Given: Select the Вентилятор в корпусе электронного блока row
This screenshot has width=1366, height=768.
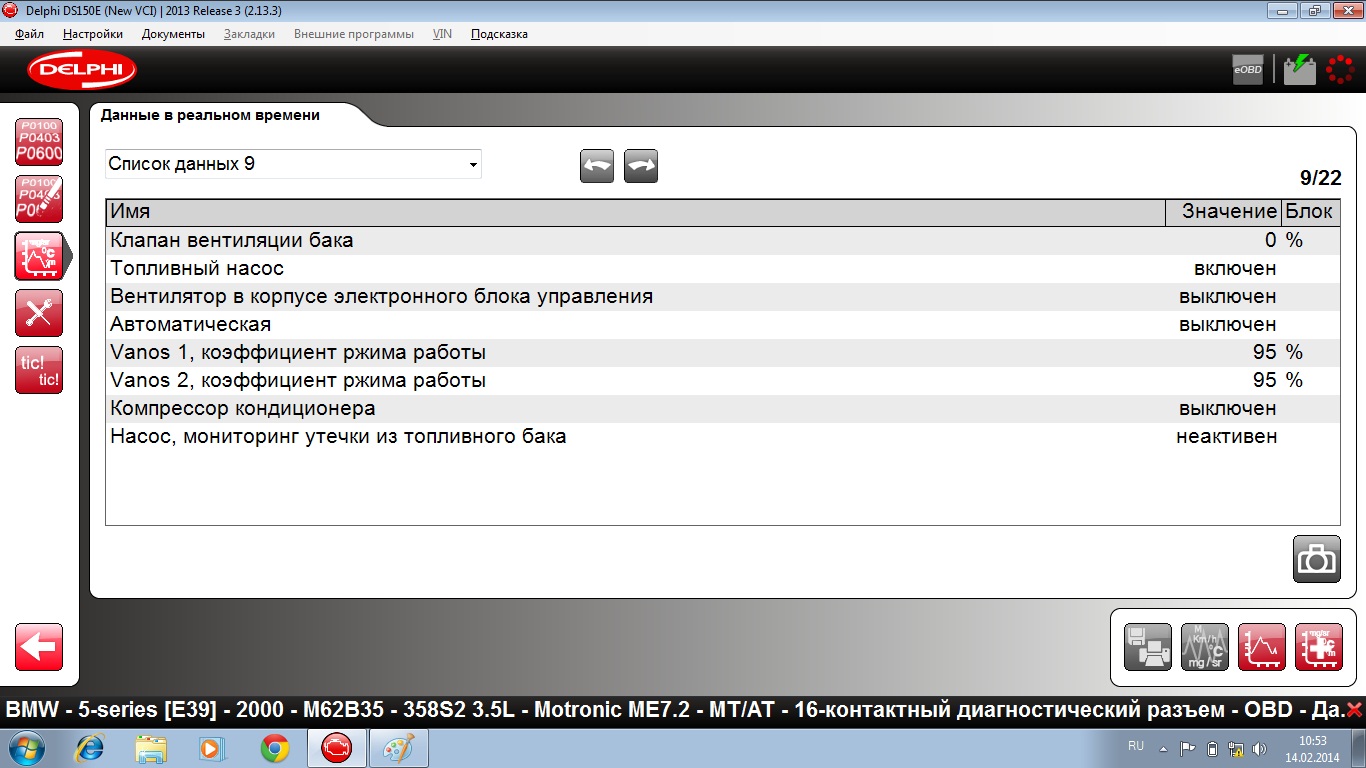Looking at the screenshot, I should tap(722, 296).
